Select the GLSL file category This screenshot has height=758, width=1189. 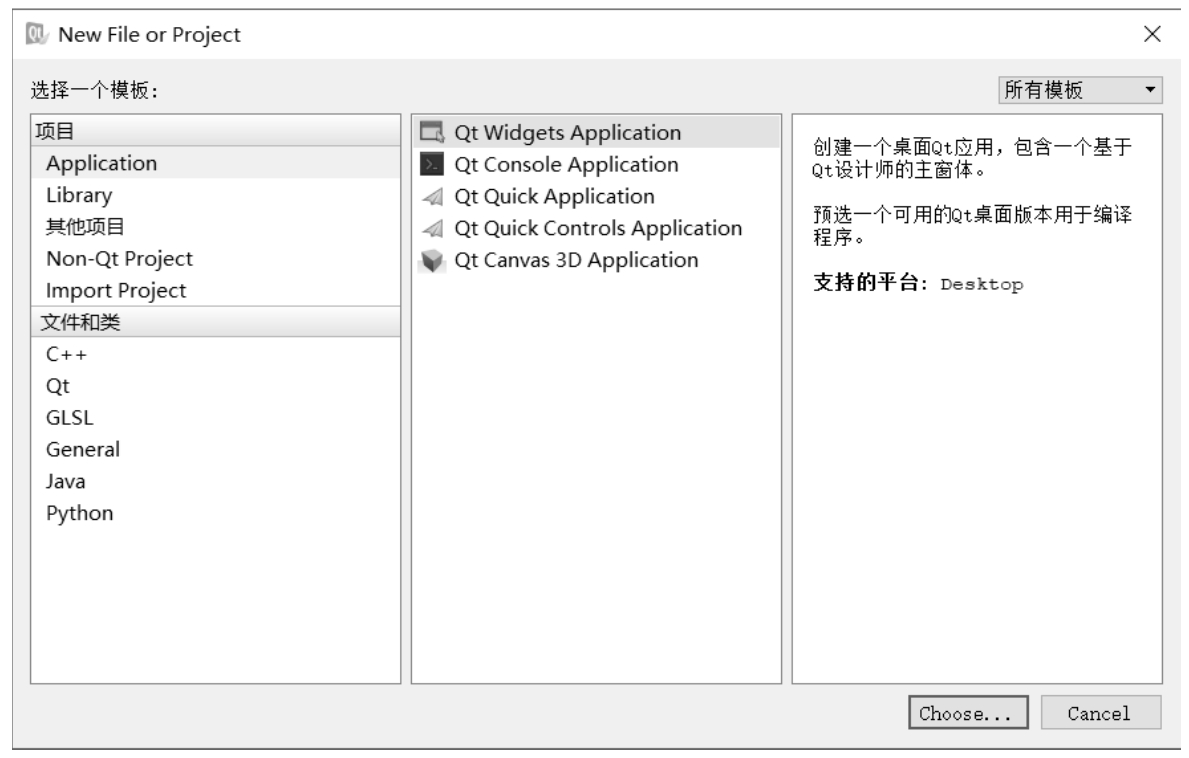(x=215, y=418)
